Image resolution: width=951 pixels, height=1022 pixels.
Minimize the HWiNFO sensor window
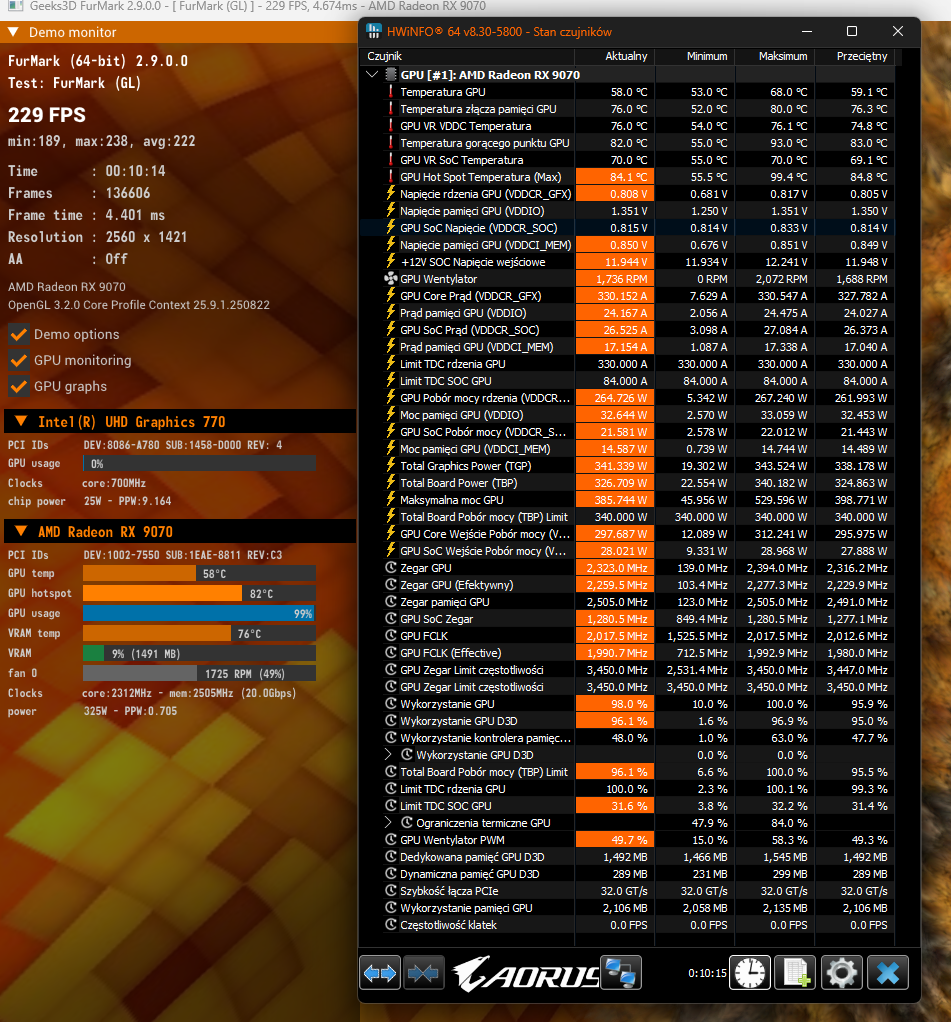[x=807, y=31]
